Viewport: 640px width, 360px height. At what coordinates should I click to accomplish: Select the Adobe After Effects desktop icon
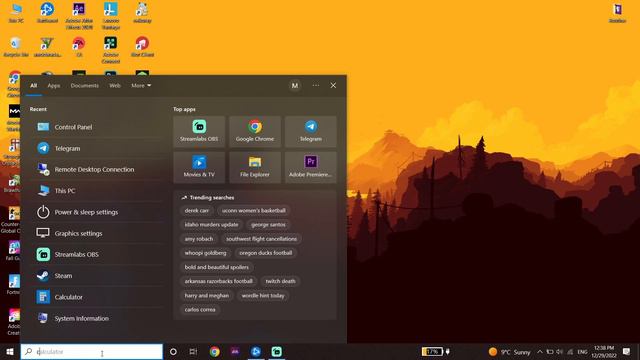point(79,16)
